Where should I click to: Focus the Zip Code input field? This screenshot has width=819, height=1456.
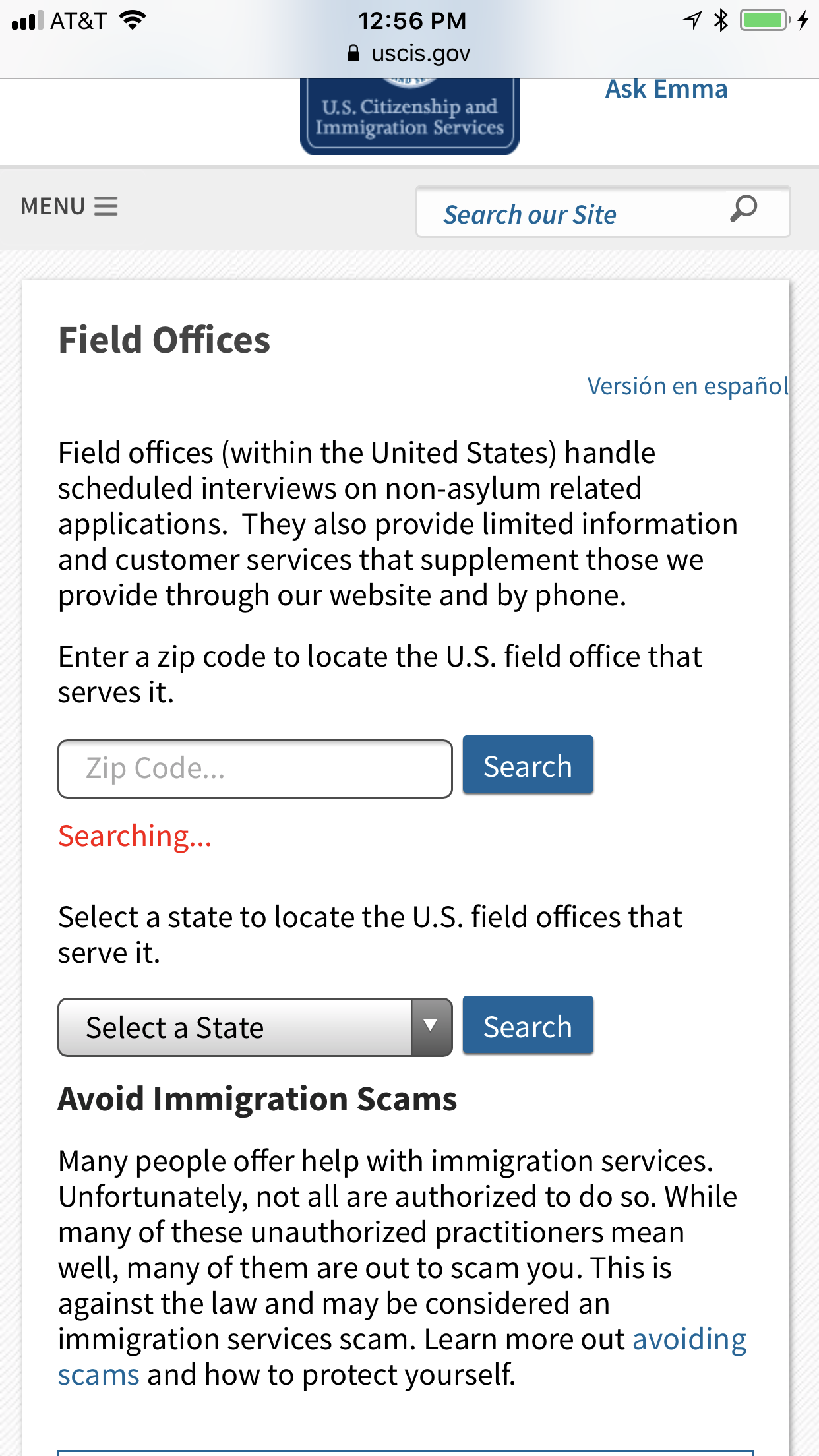click(x=255, y=768)
